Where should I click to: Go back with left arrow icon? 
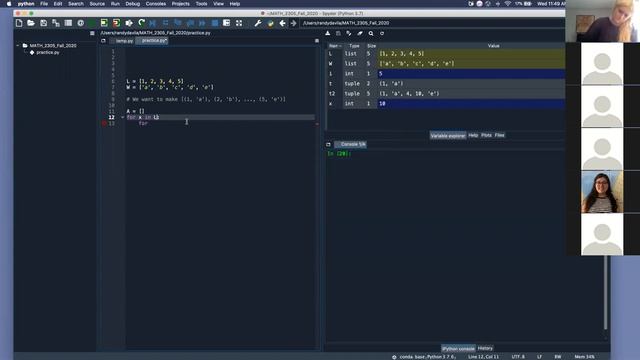click(282, 23)
